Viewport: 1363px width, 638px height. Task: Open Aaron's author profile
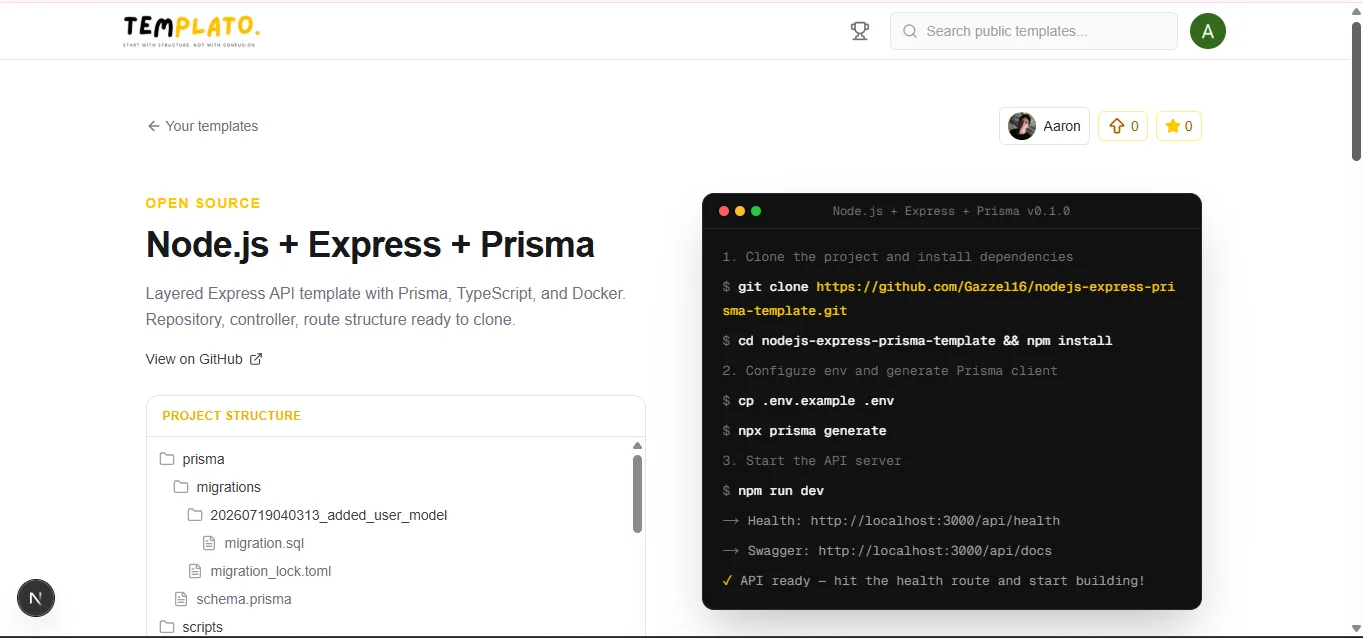(x=1044, y=126)
